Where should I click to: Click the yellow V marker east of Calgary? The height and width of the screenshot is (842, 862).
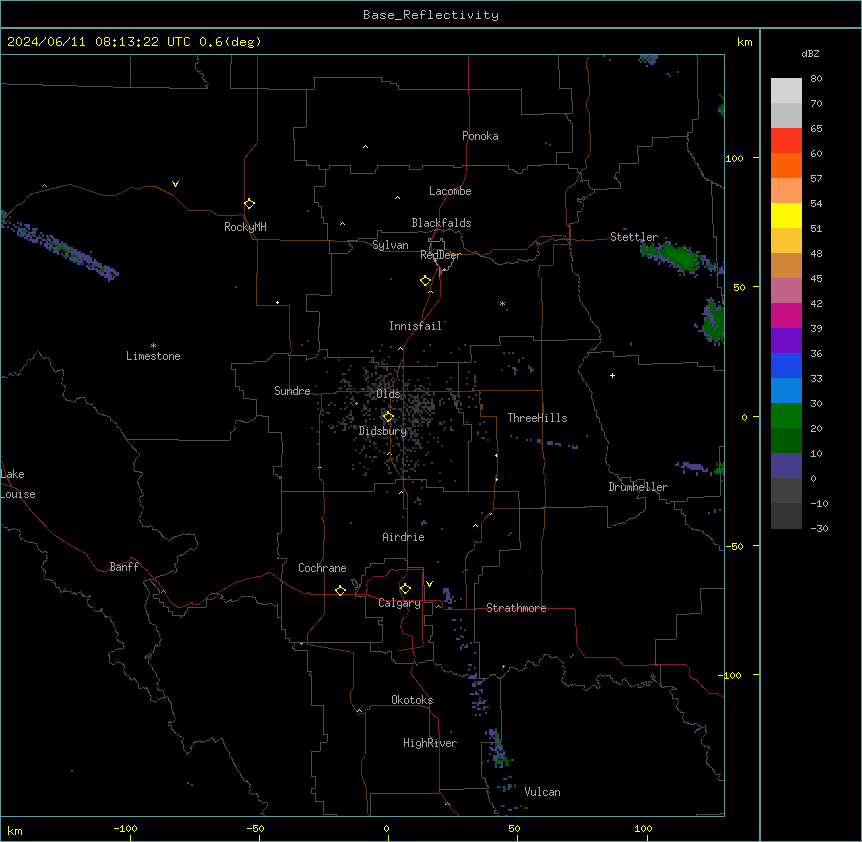[429, 584]
